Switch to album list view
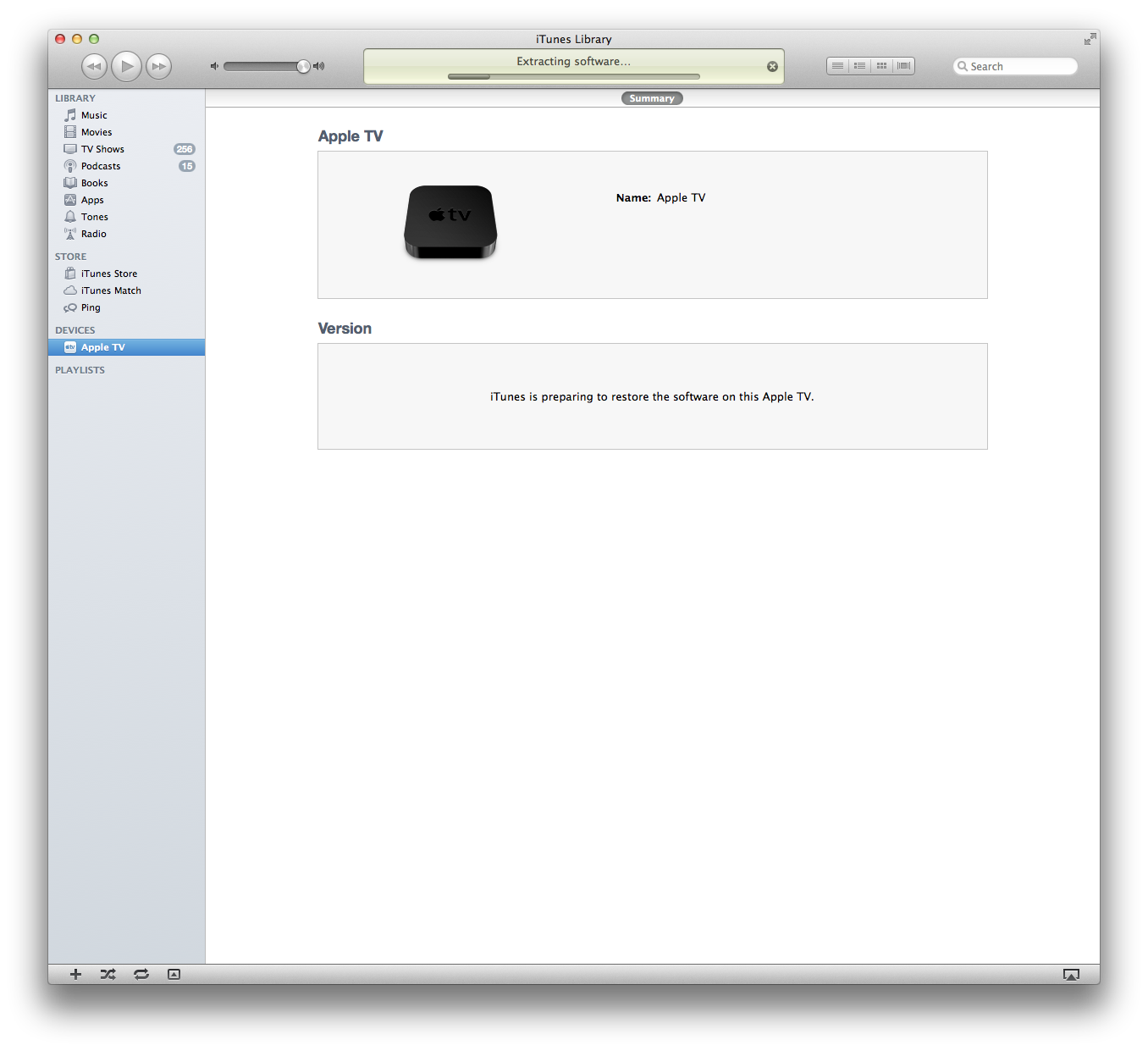 point(859,66)
